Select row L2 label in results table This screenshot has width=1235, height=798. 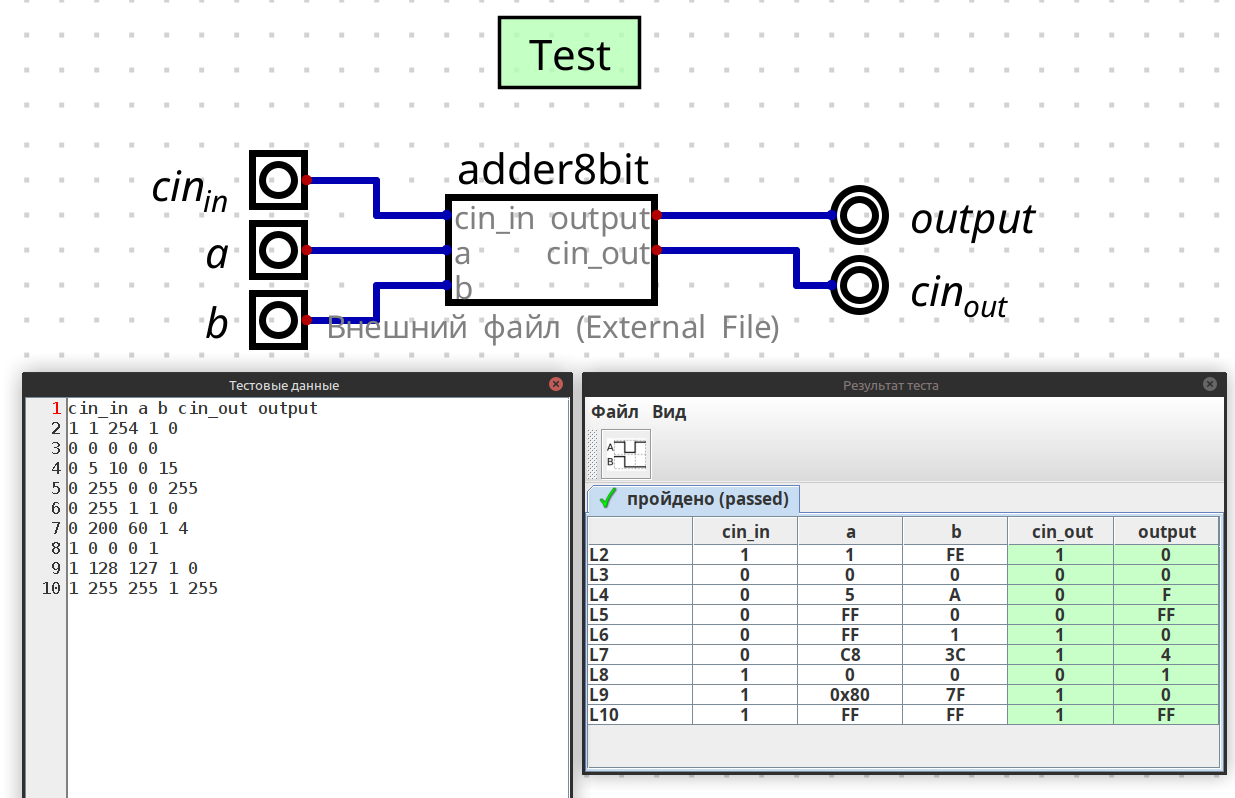[640, 554]
